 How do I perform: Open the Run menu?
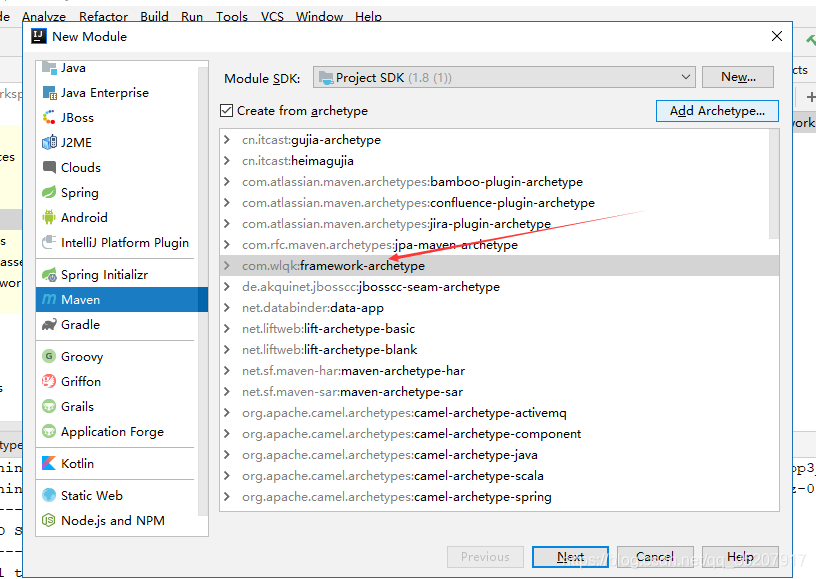point(192,16)
